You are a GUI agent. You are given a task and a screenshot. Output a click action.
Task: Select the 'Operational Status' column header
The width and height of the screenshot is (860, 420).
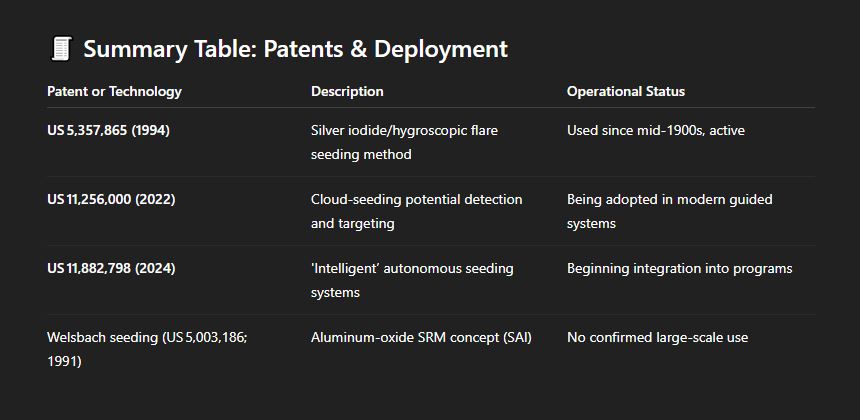[626, 91]
